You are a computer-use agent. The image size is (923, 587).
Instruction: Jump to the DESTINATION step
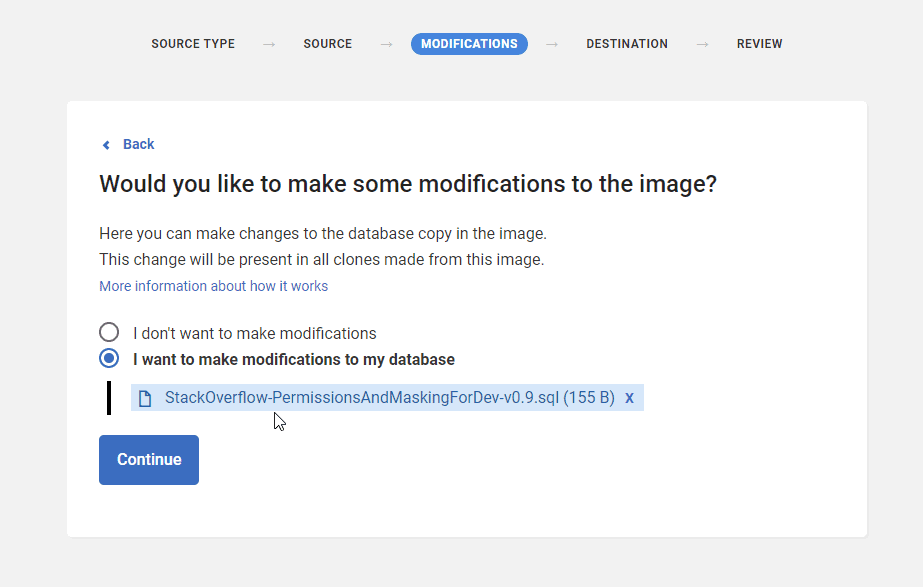[x=627, y=44]
